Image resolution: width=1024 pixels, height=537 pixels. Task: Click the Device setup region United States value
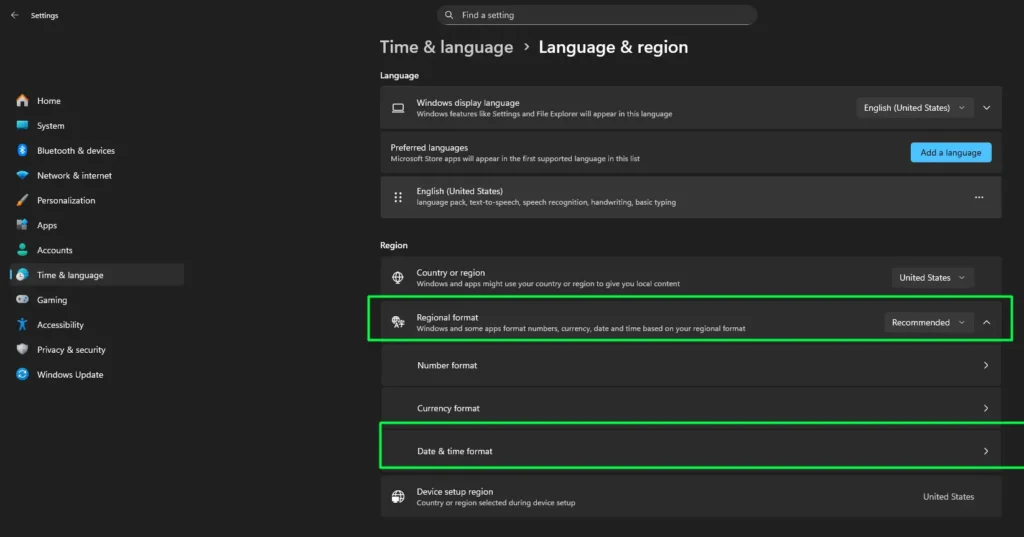[948, 496]
